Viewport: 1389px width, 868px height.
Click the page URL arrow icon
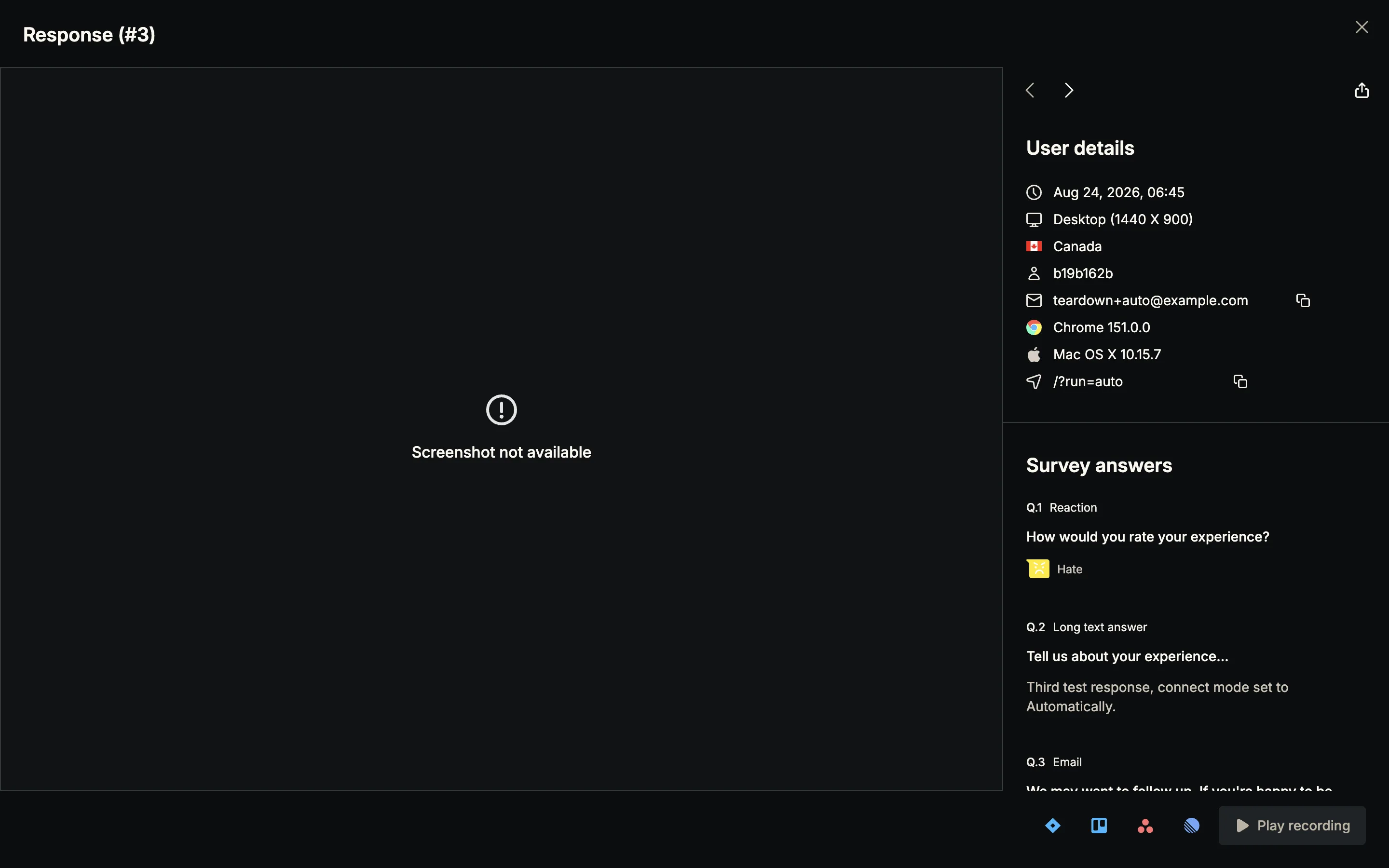(1034, 381)
